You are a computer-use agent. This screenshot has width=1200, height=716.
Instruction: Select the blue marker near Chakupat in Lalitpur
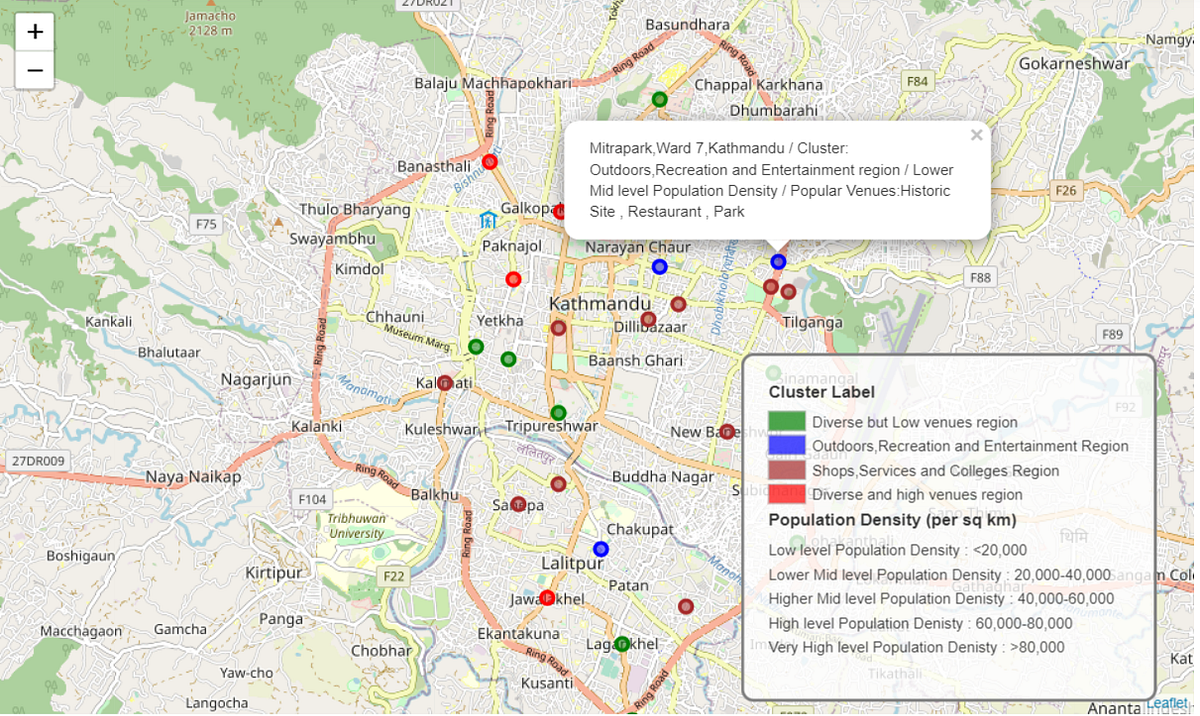click(600, 548)
